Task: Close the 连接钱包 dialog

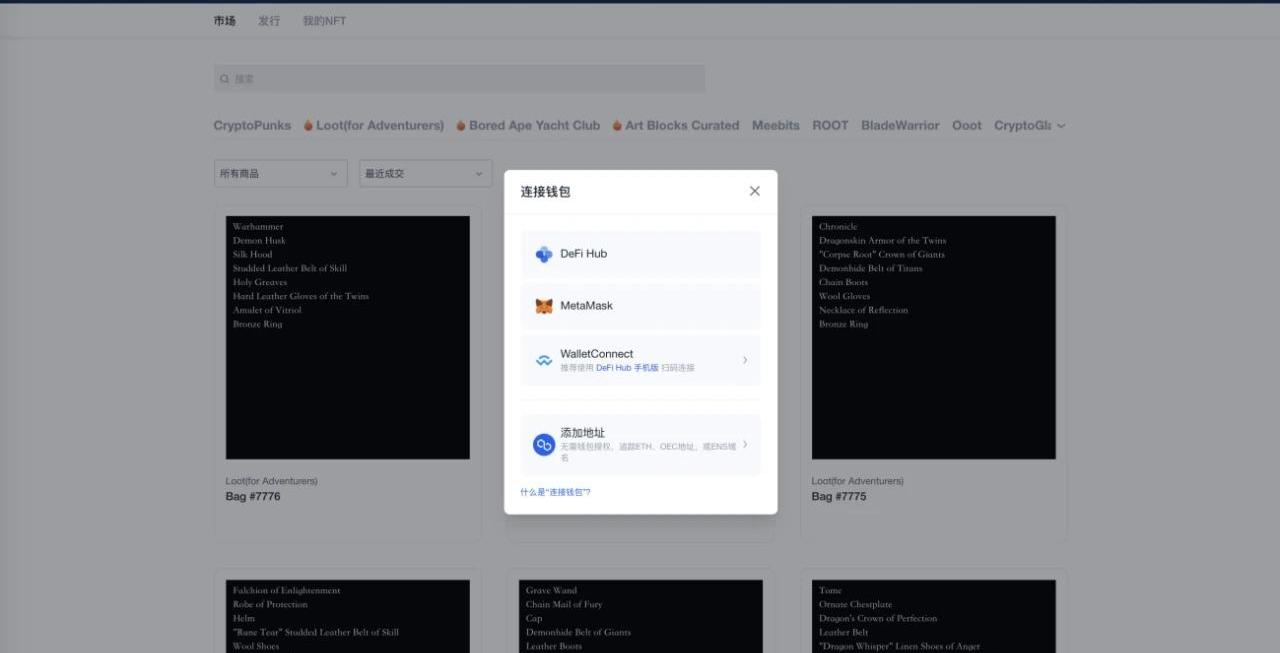Action: (x=755, y=191)
